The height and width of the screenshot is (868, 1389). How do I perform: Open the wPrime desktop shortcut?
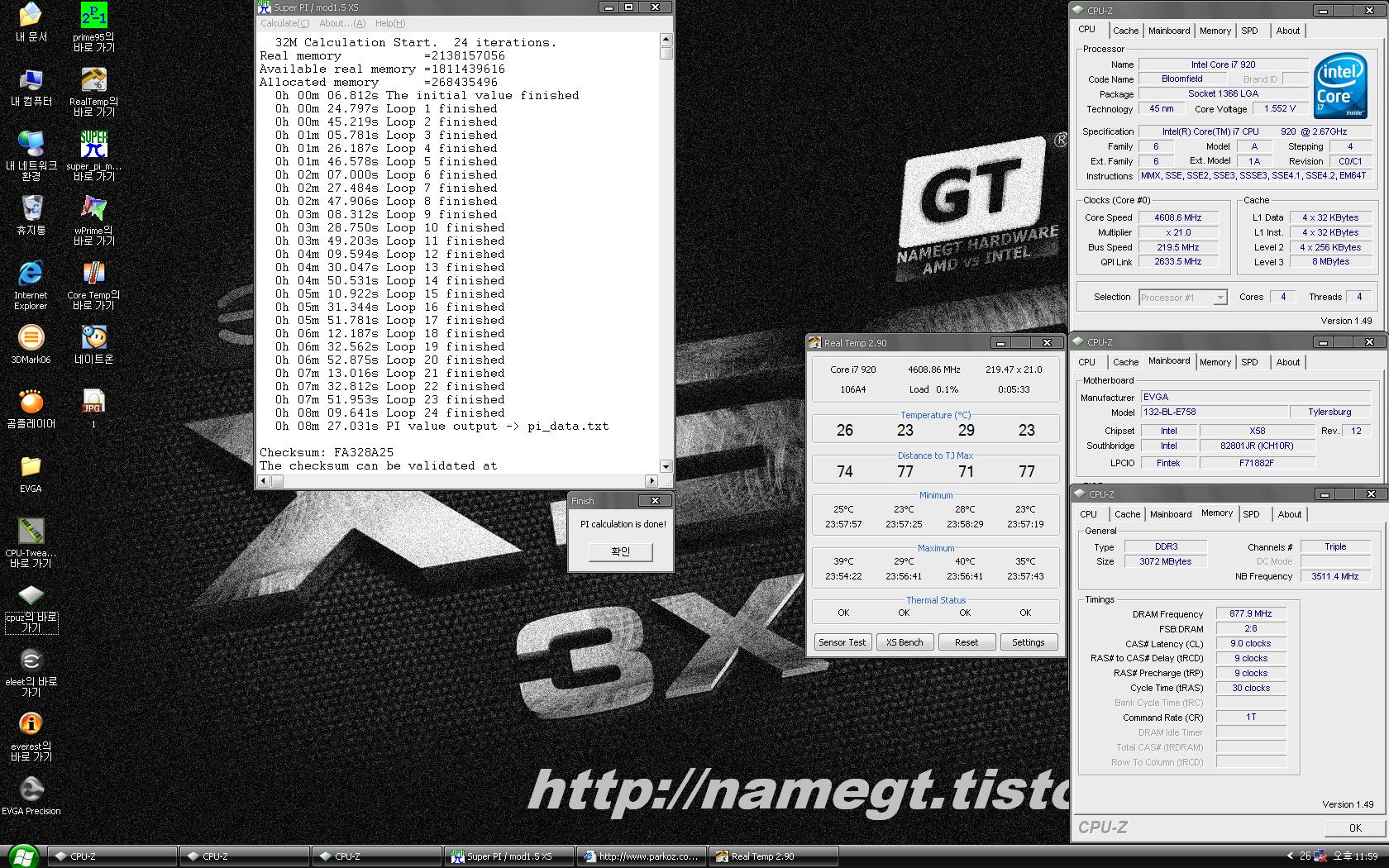[93, 221]
